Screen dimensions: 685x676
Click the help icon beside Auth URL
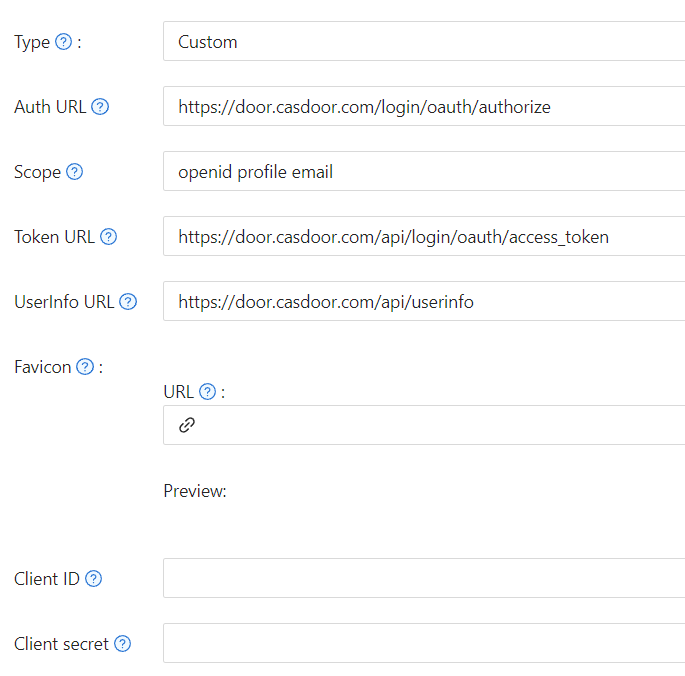[x=100, y=107]
